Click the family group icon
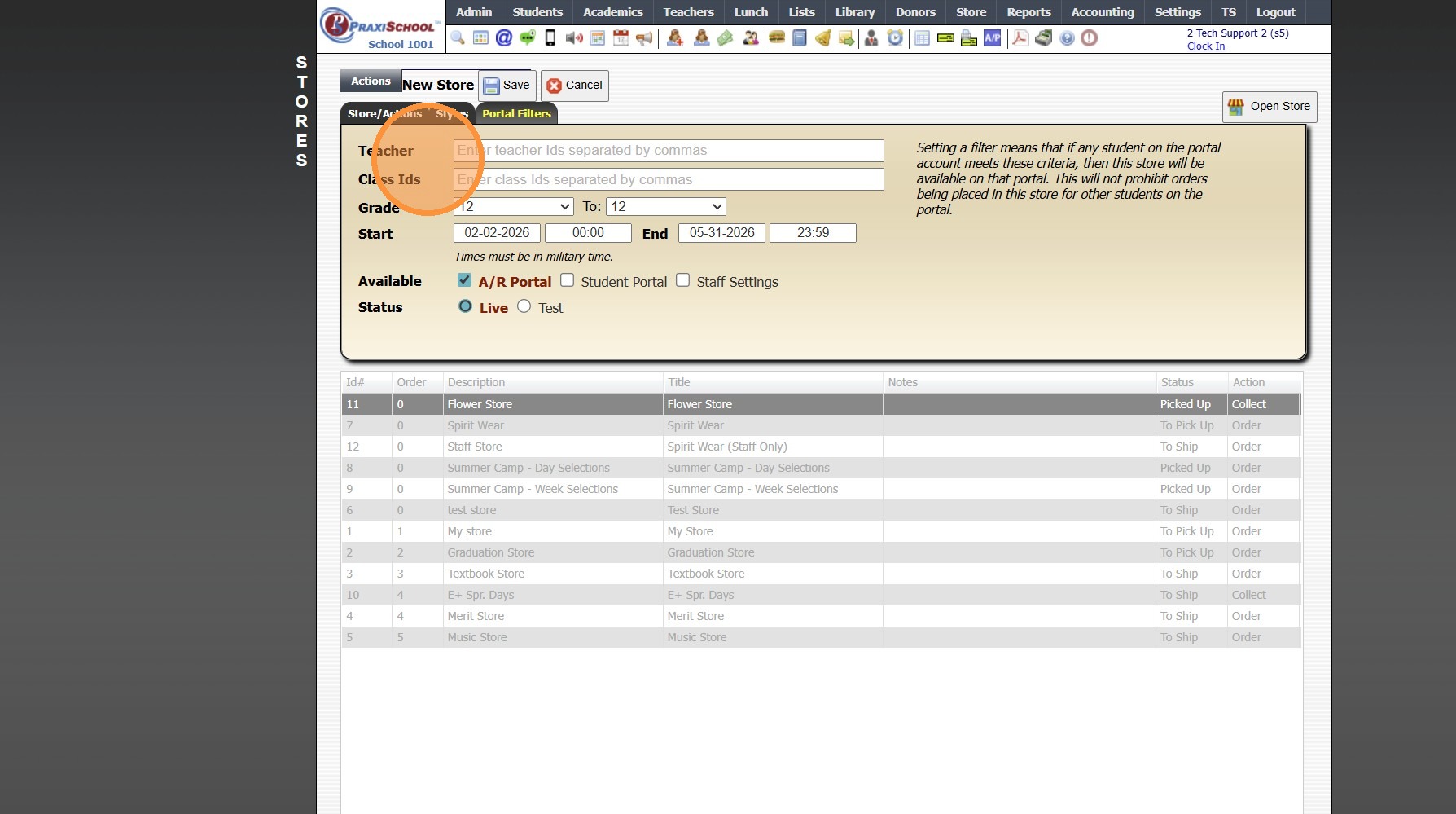The image size is (1456, 814). (x=750, y=38)
